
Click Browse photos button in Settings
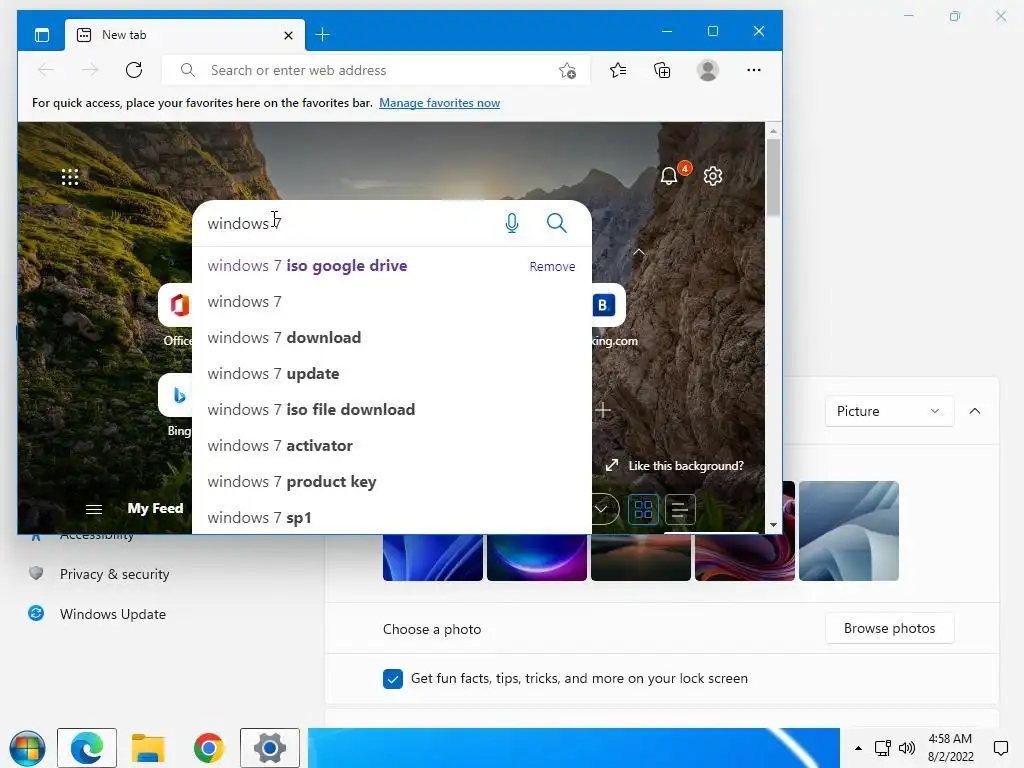[x=889, y=628]
